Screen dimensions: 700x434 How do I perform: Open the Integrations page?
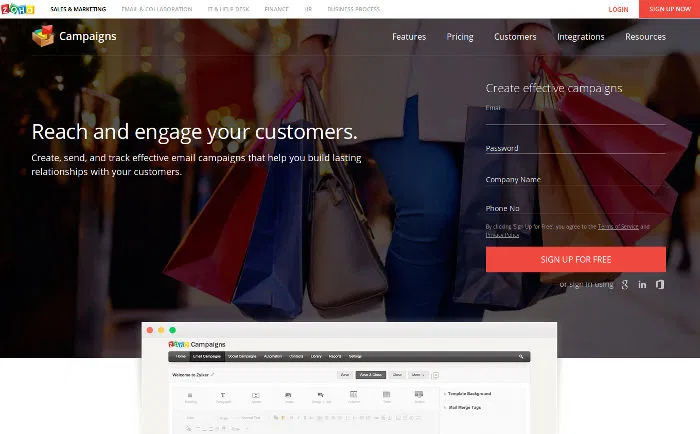tap(581, 37)
